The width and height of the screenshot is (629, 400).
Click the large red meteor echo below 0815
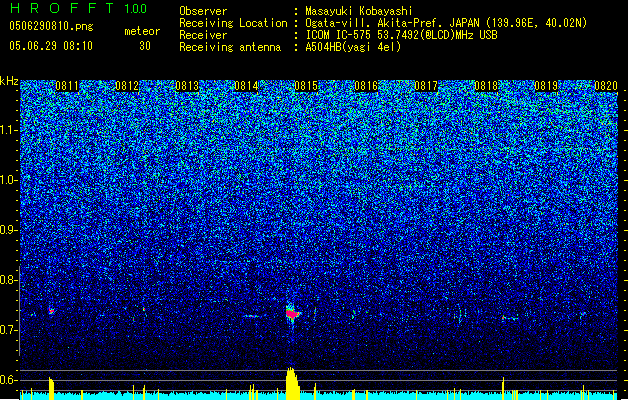(x=293, y=314)
